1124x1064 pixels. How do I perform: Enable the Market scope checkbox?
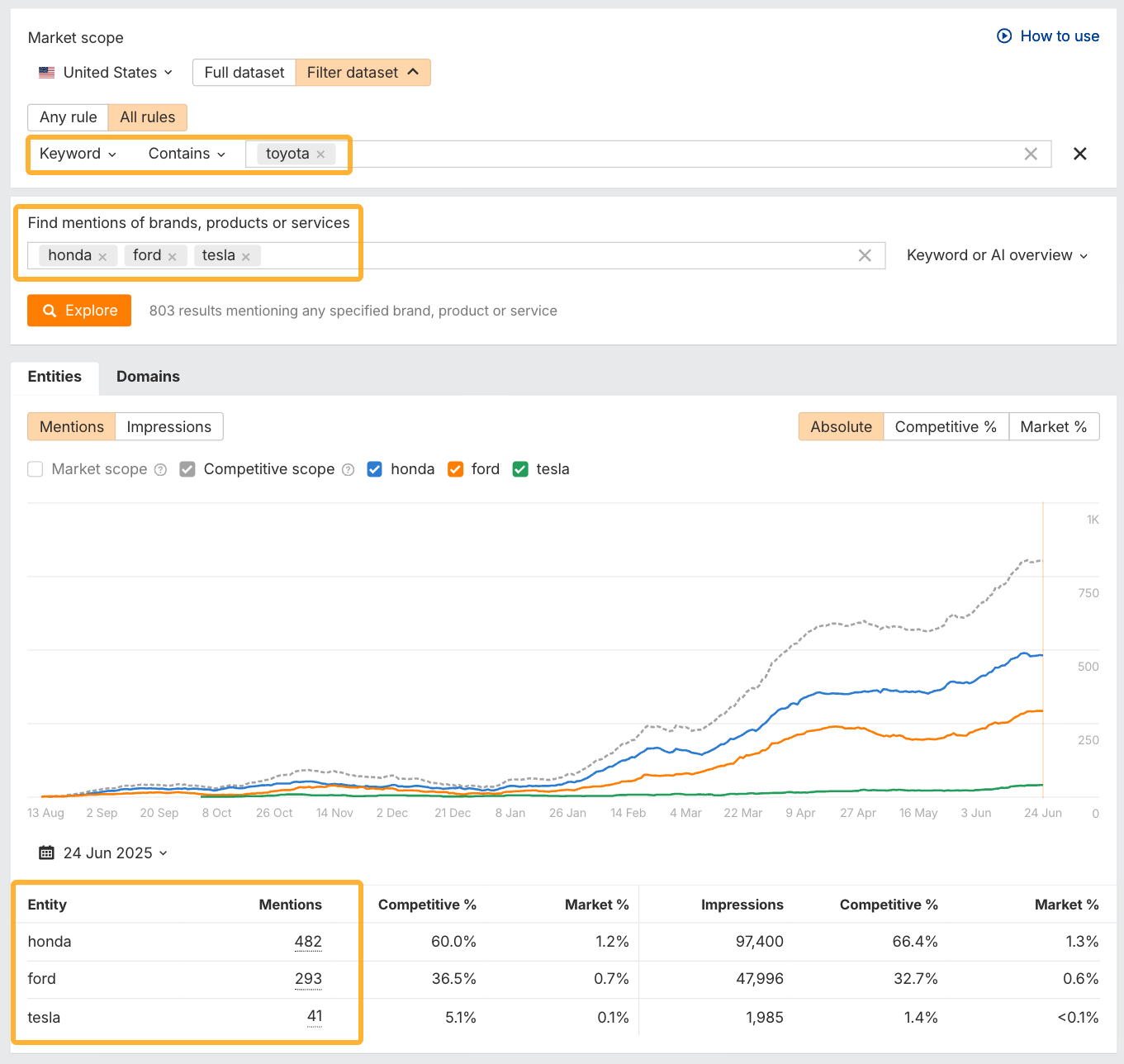(35, 468)
